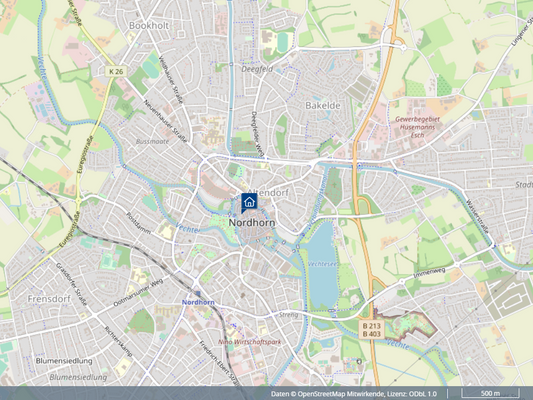Select the K 26 road shield
Screen dimensions: 533x400
tap(116, 71)
